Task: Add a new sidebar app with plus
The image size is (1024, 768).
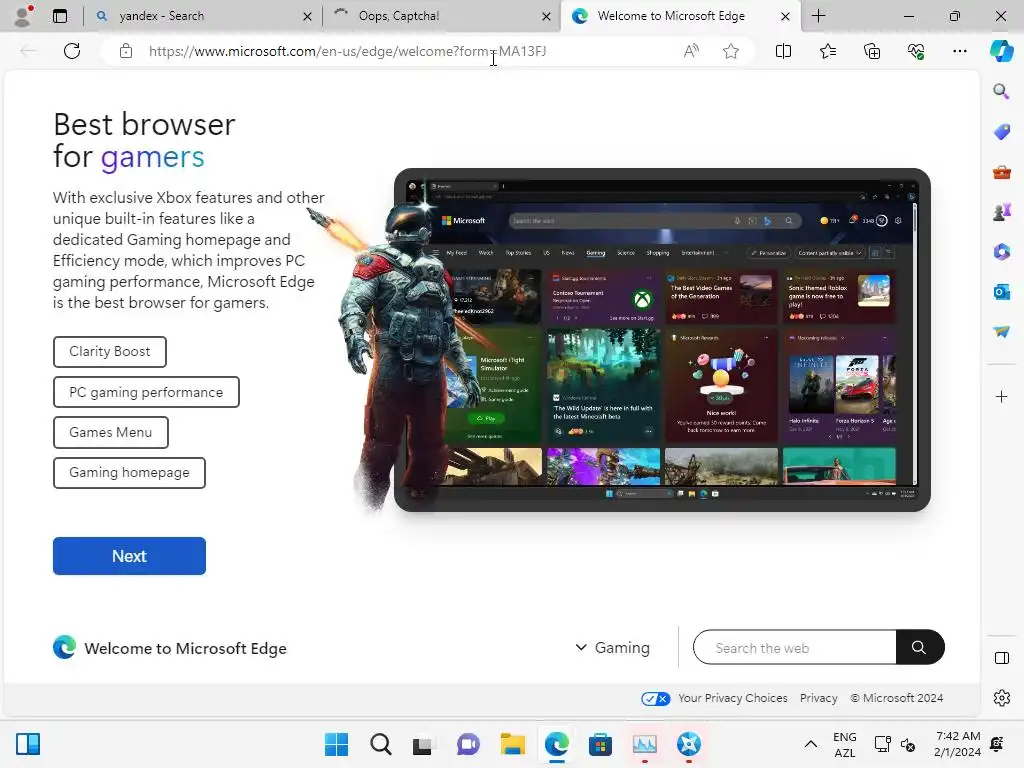Action: pyautogui.click(x=1001, y=396)
